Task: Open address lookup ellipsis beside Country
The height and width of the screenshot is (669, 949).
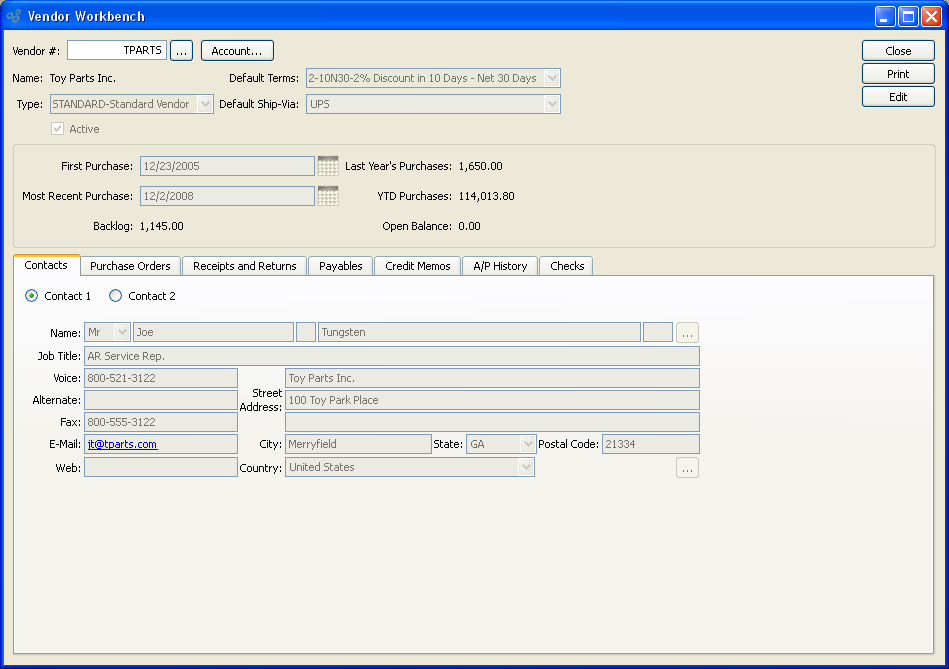Action: (x=687, y=468)
